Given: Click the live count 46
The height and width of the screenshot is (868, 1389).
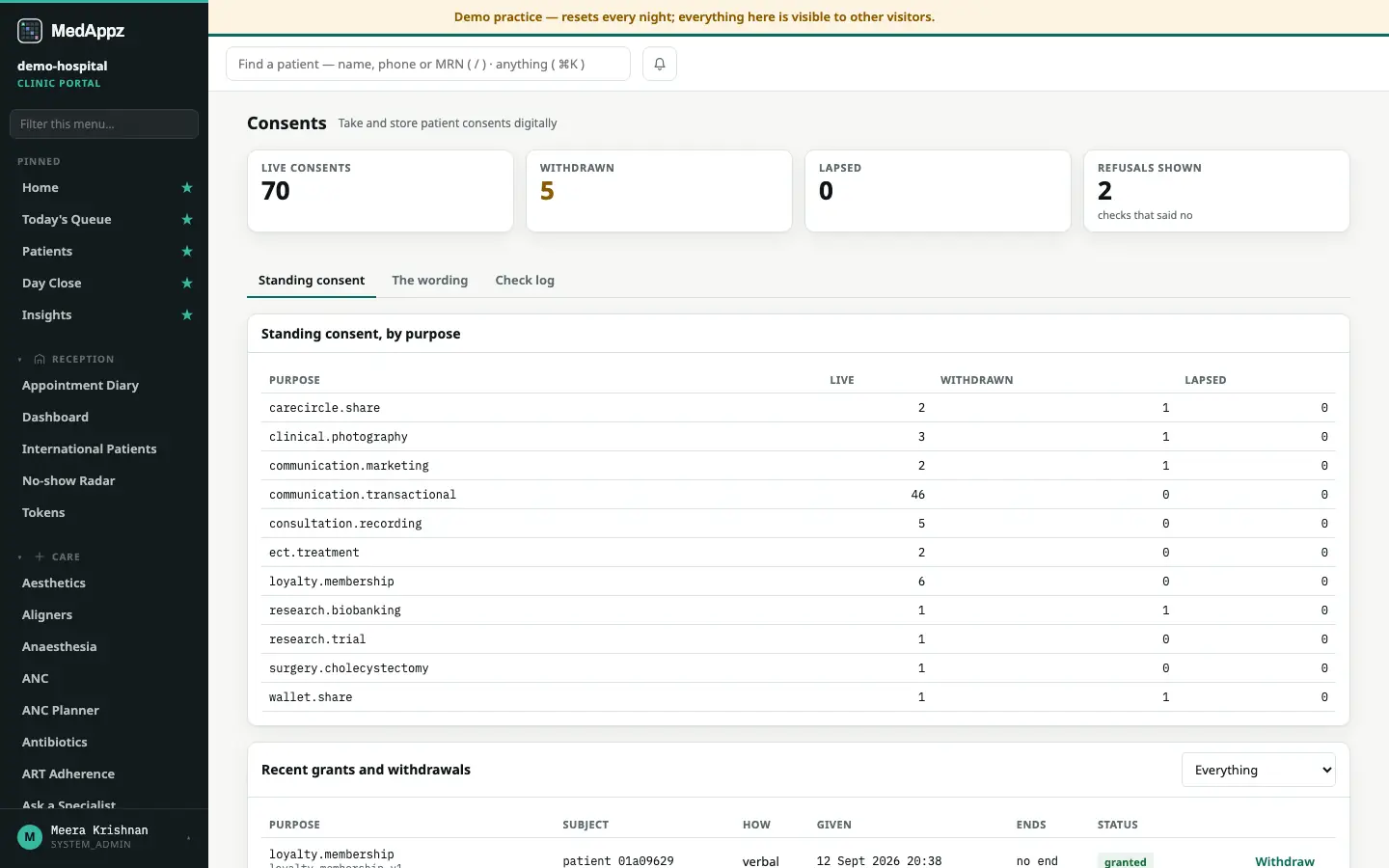Looking at the screenshot, I should [917, 495].
